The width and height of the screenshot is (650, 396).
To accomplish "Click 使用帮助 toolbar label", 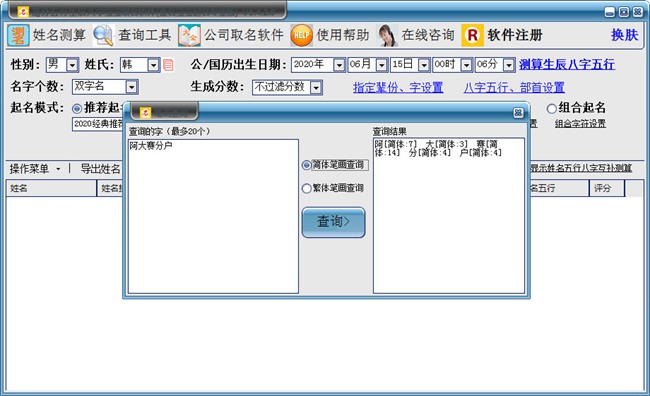I will pos(343,35).
